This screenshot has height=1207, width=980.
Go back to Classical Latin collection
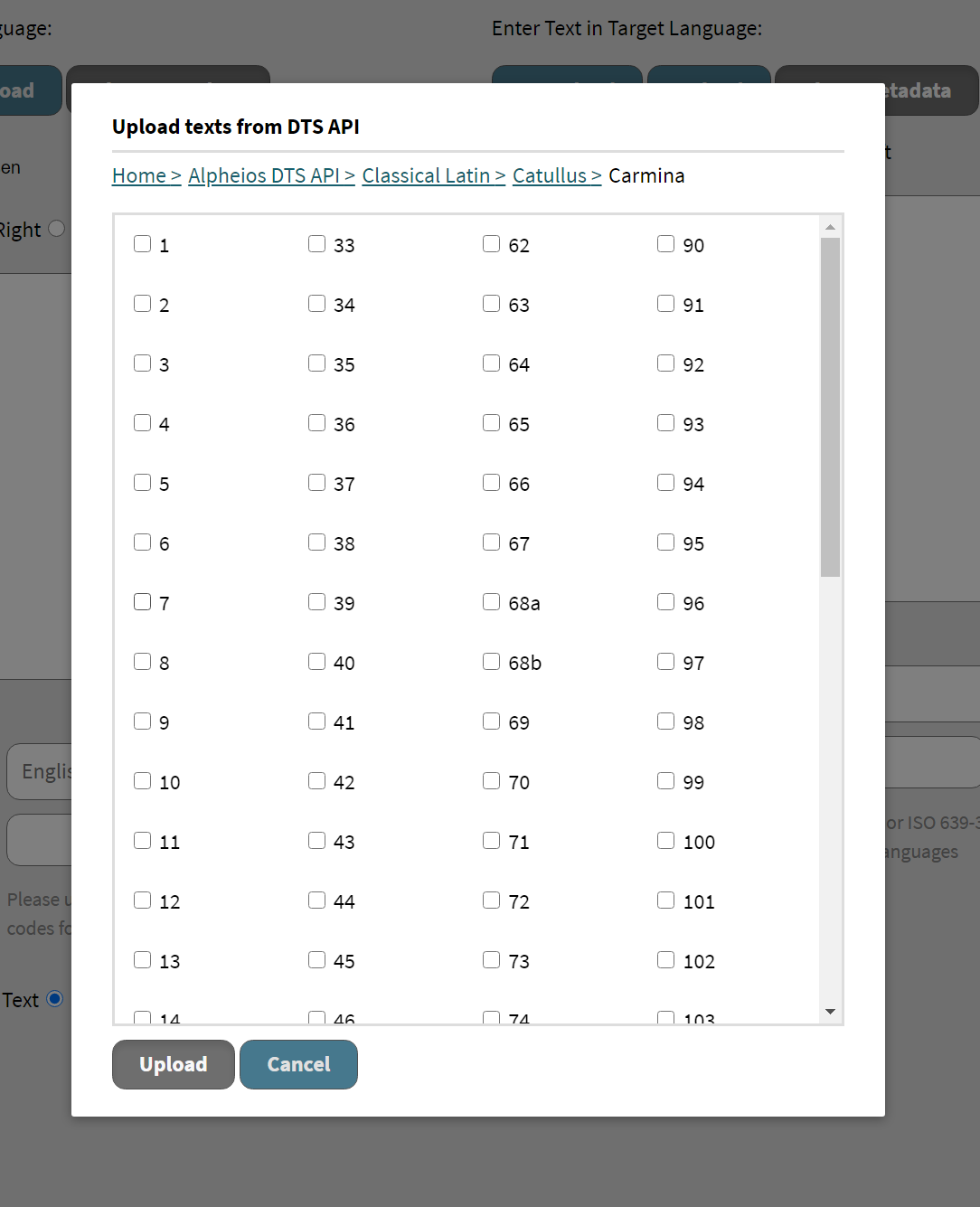coord(429,175)
